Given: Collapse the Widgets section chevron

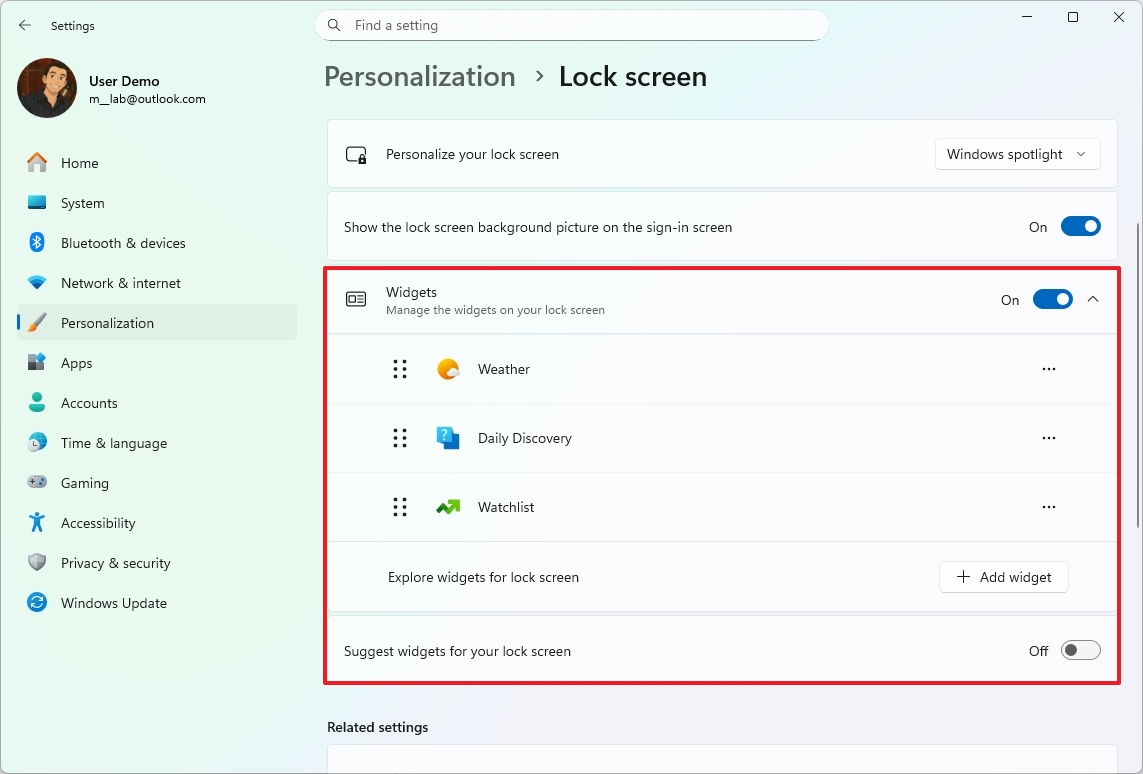Looking at the screenshot, I should tap(1093, 299).
